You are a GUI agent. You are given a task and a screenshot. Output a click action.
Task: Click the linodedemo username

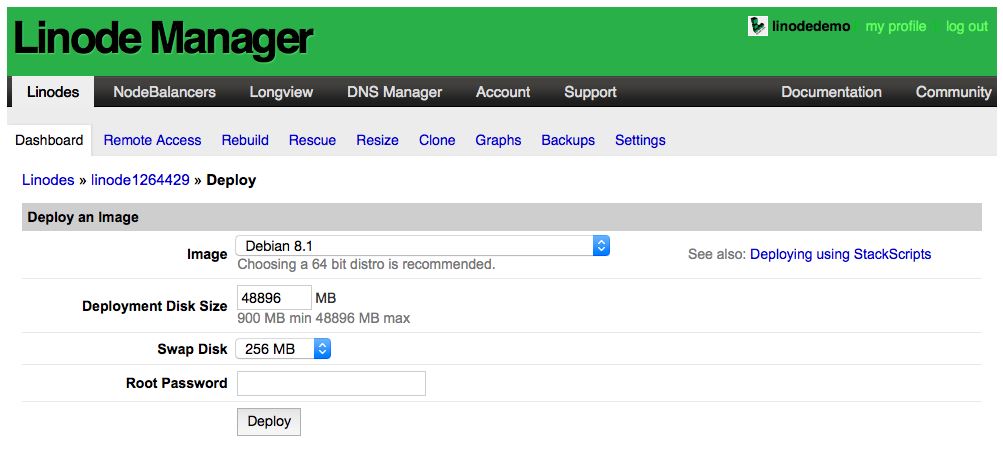[x=811, y=26]
